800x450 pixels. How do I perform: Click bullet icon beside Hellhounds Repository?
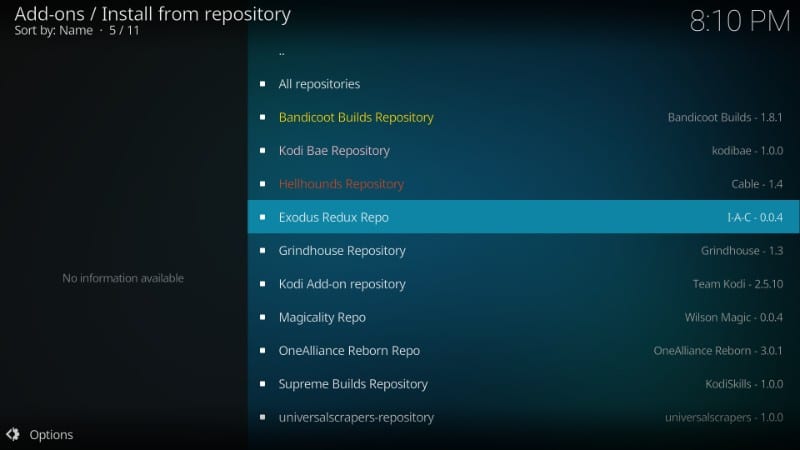coord(262,184)
